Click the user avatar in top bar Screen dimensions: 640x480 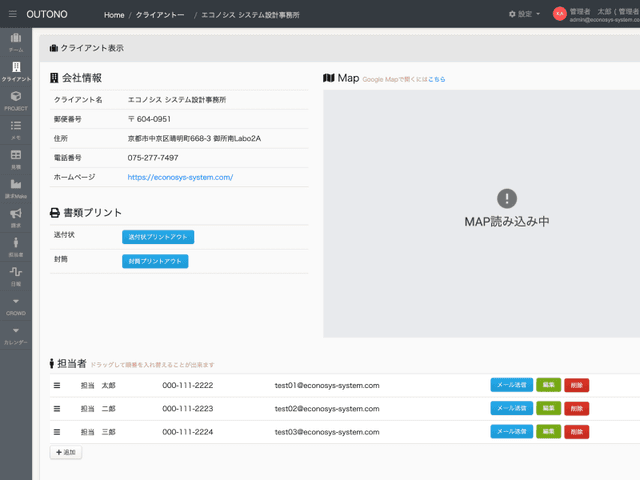click(559, 14)
